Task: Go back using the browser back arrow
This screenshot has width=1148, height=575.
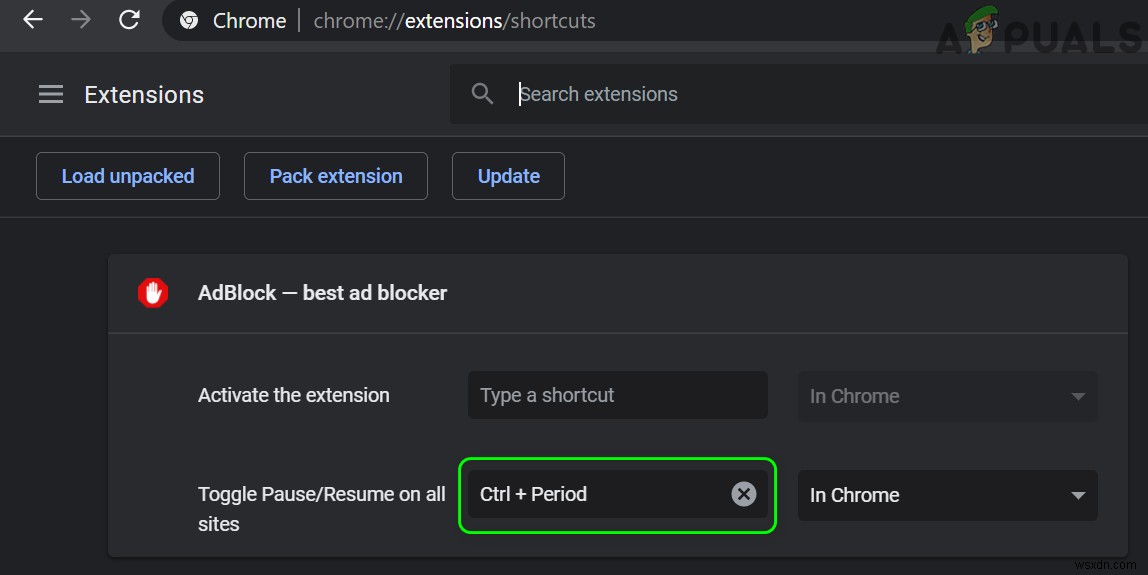Action: (x=33, y=20)
